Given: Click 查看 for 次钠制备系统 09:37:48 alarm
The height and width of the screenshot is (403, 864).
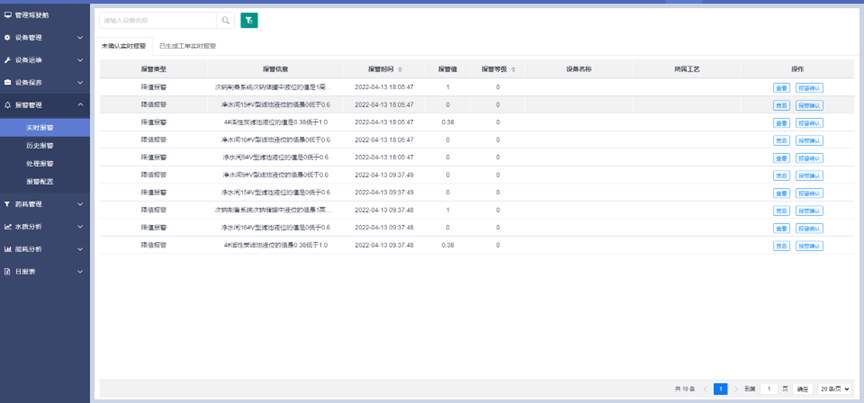Looking at the screenshot, I should (x=781, y=211).
